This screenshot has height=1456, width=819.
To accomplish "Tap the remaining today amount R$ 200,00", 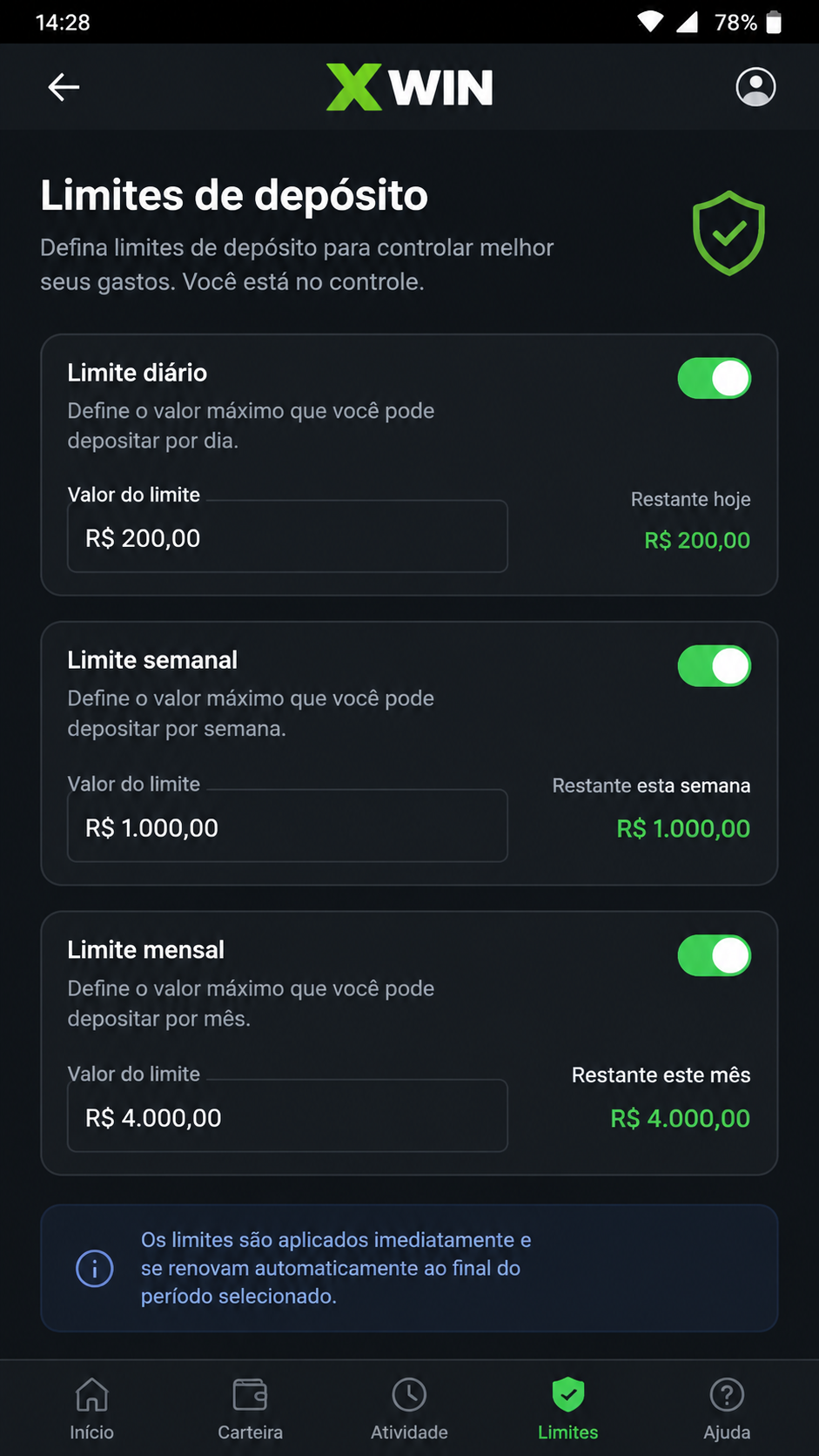I will pyautogui.click(x=697, y=540).
